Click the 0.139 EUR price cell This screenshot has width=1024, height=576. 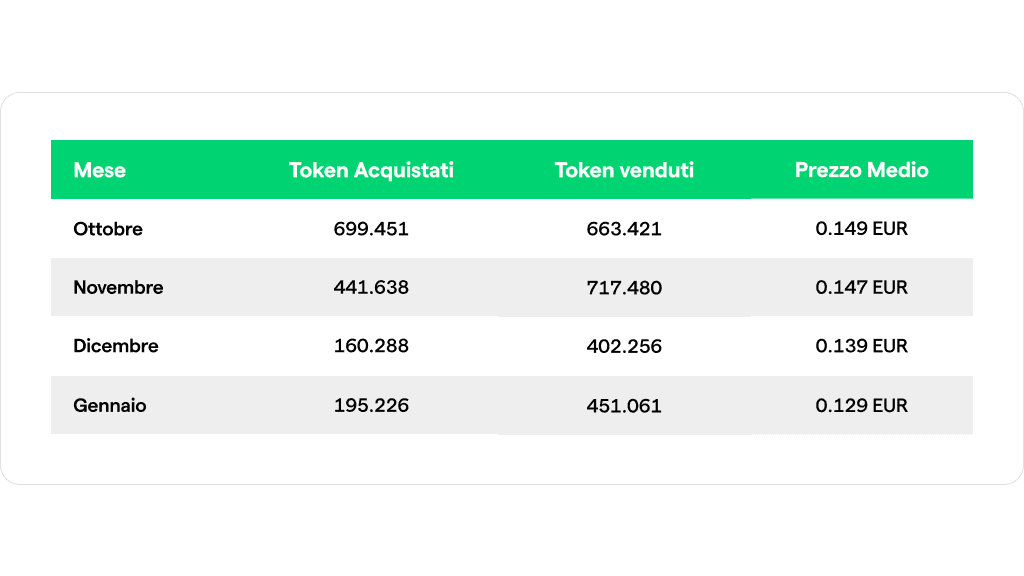pyautogui.click(x=861, y=346)
